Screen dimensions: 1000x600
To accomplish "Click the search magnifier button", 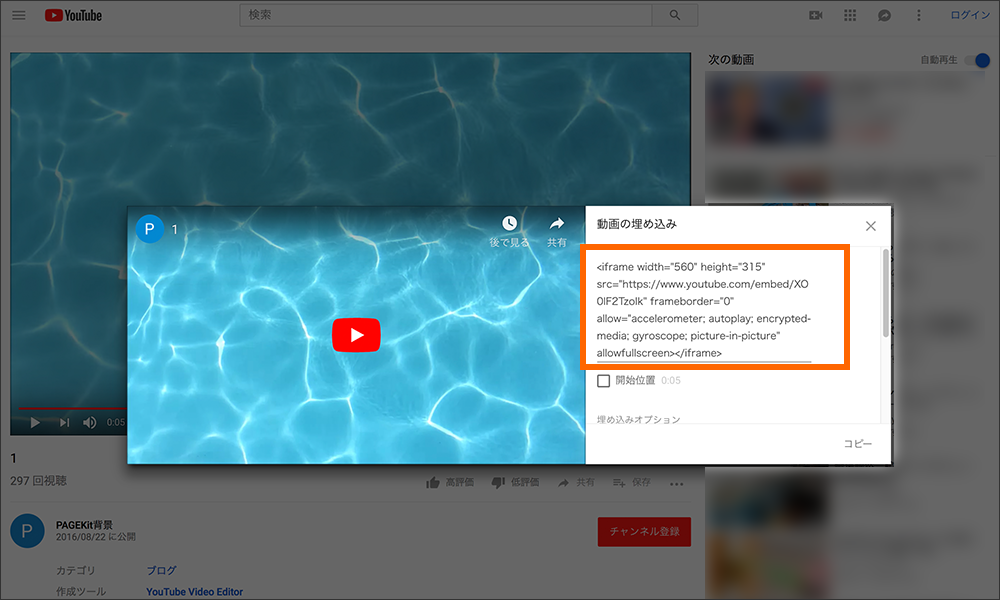I will (x=675, y=15).
